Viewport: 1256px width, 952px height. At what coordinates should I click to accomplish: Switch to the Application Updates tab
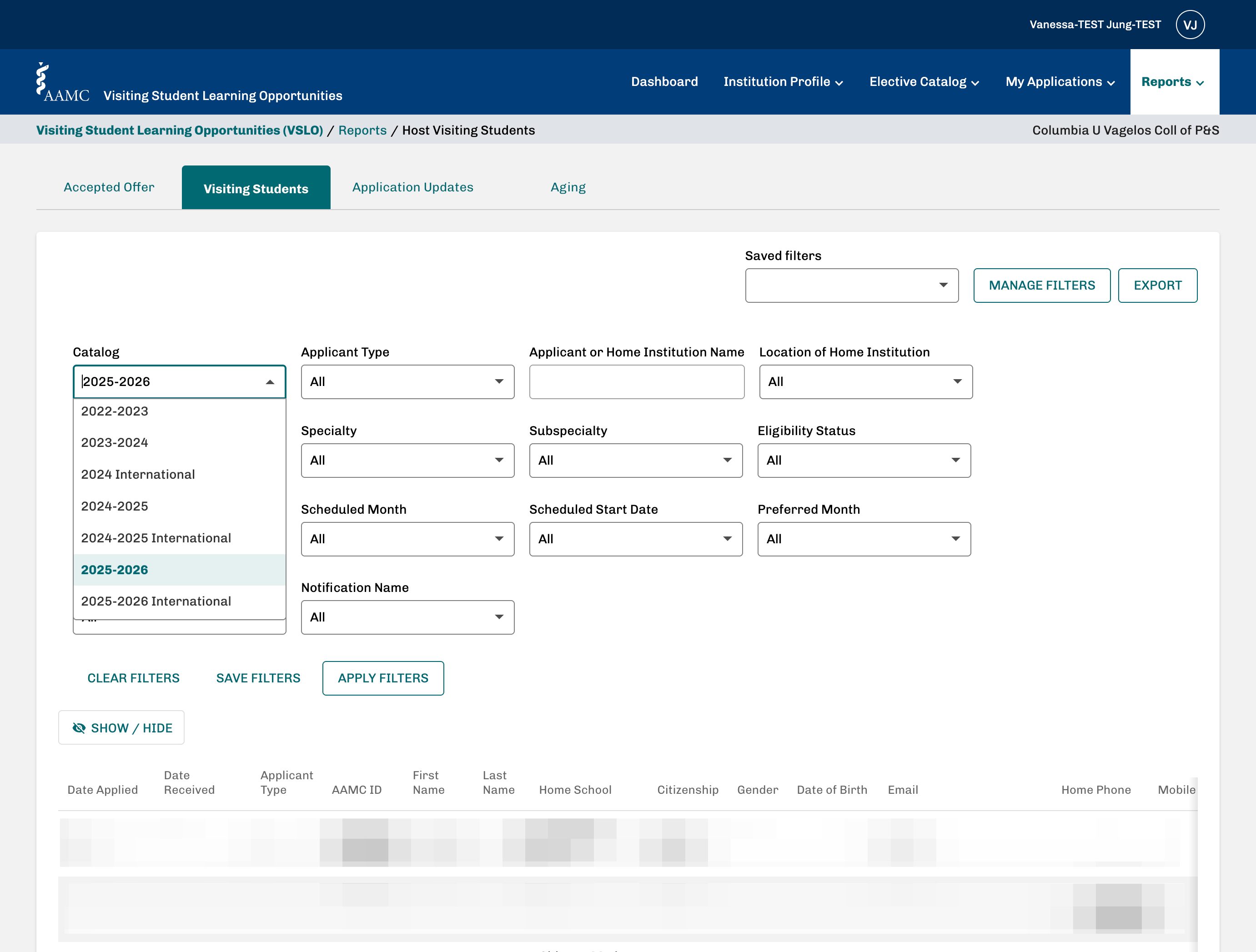(x=413, y=187)
